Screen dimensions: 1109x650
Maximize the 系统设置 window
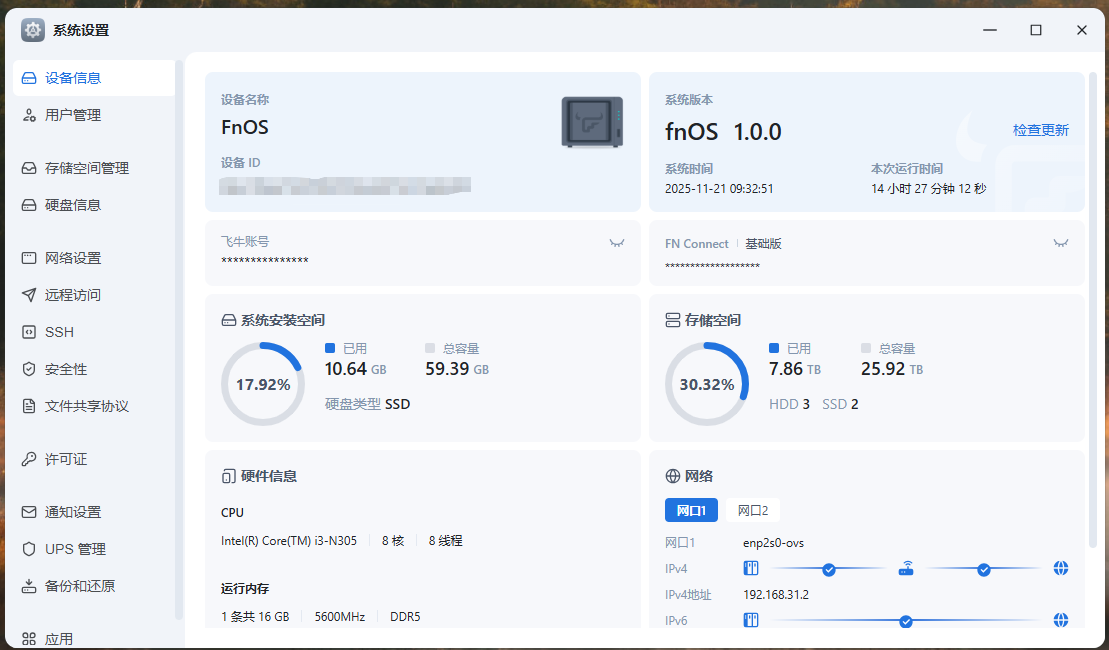tap(1035, 30)
